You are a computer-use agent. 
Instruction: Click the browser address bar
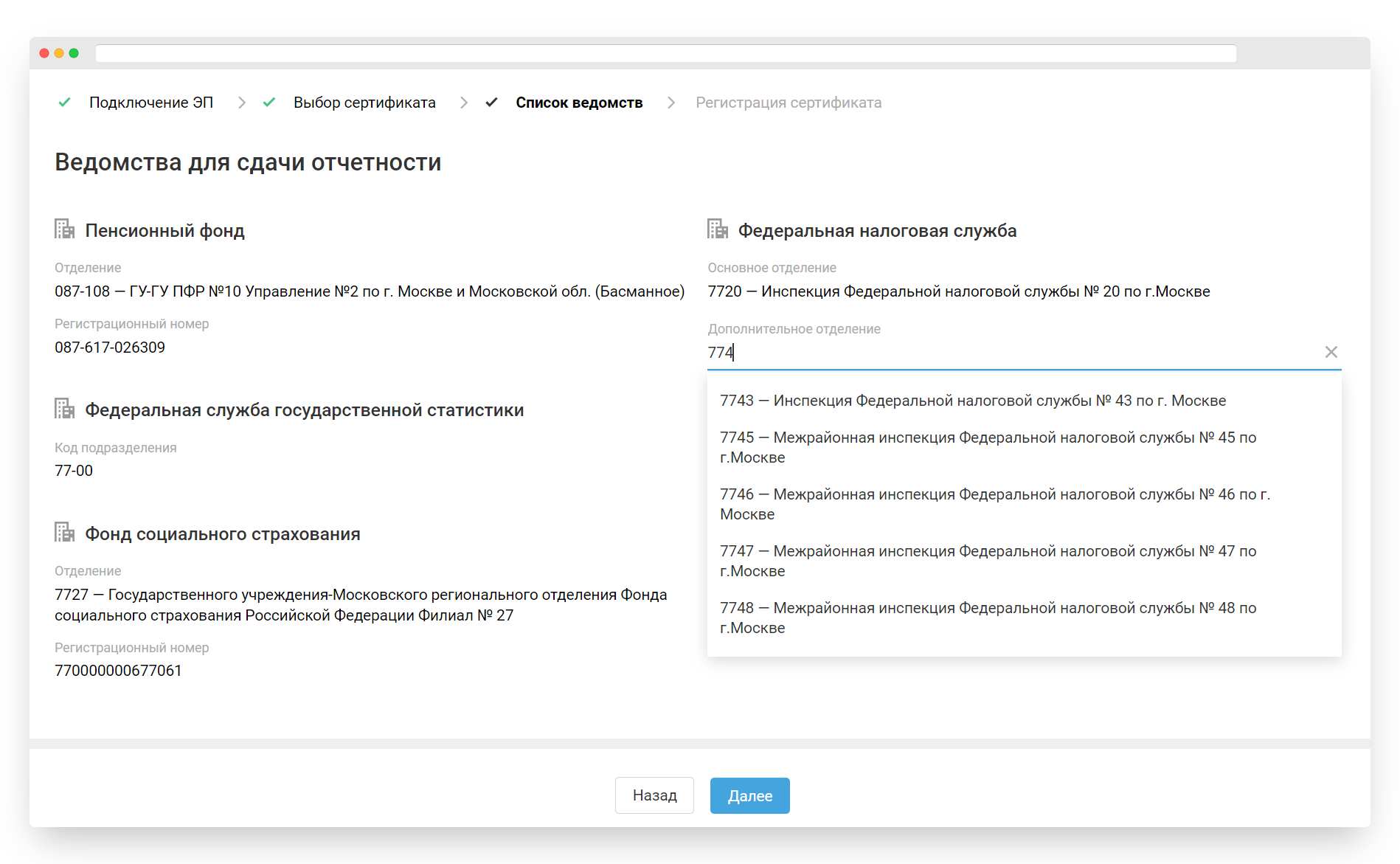point(665,53)
